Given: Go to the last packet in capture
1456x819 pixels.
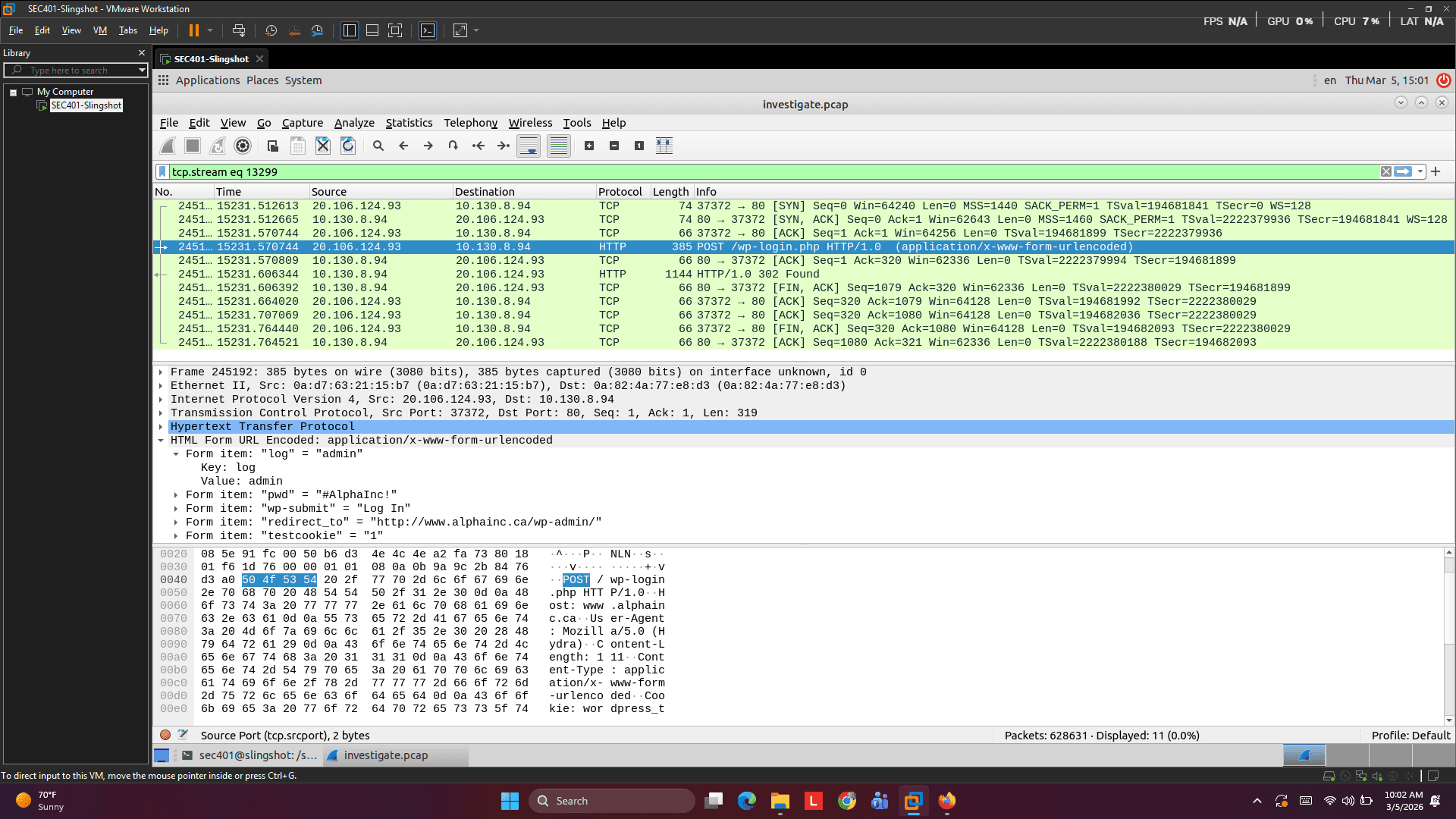Looking at the screenshot, I should pyautogui.click(x=503, y=146).
